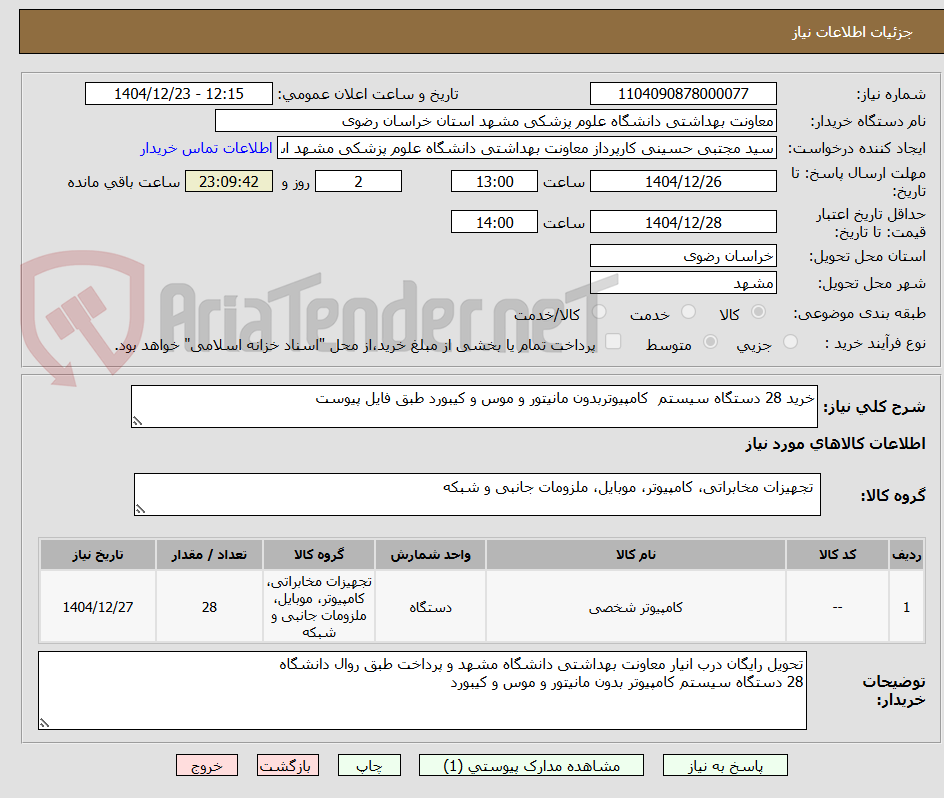Viewport: 944px width, 798px height.
Task: Click the validity time 14:00 field
Action: click(x=494, y=222)
